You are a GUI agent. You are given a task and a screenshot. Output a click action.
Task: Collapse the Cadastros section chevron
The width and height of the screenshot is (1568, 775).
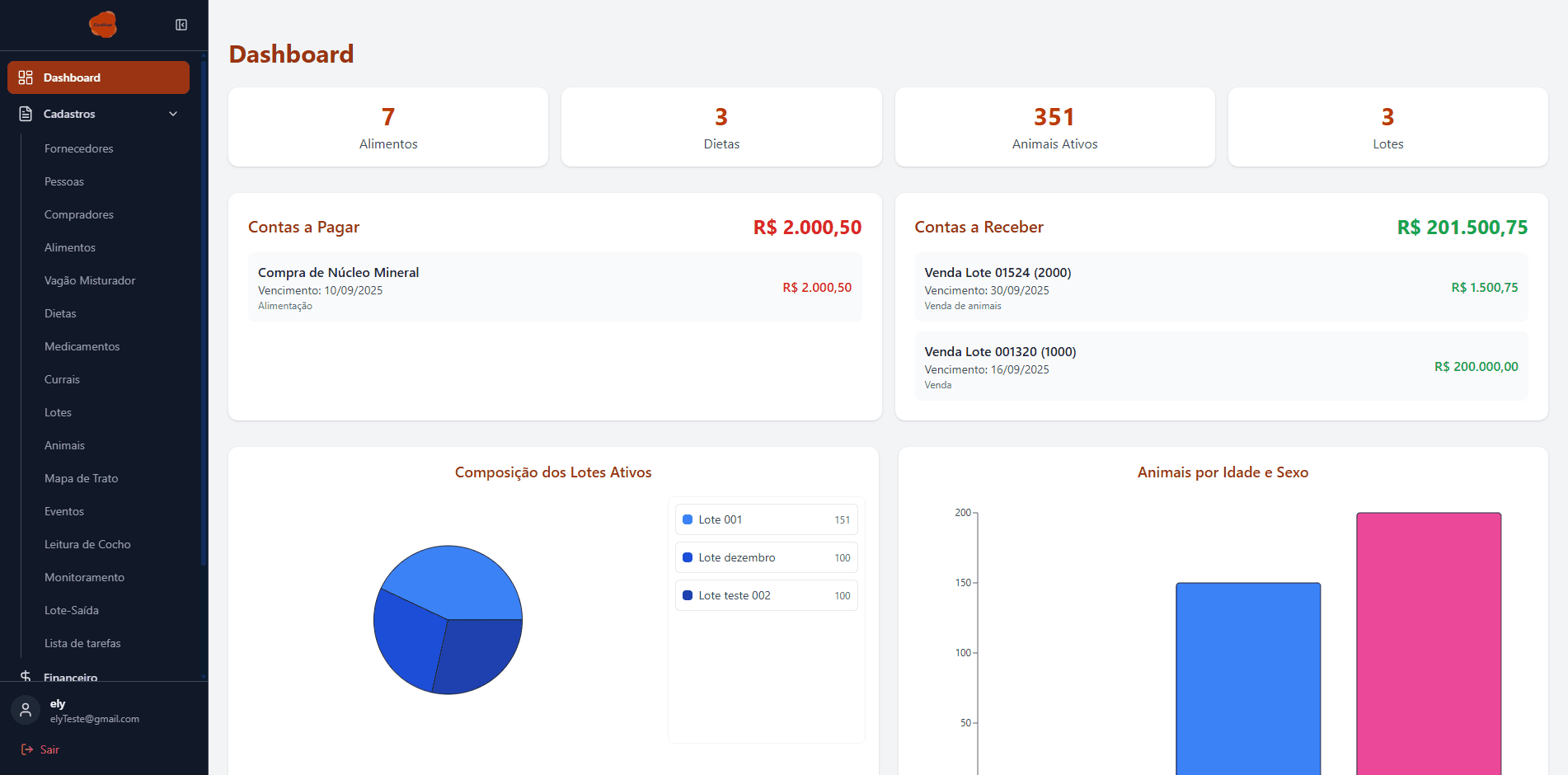point(172,114)
